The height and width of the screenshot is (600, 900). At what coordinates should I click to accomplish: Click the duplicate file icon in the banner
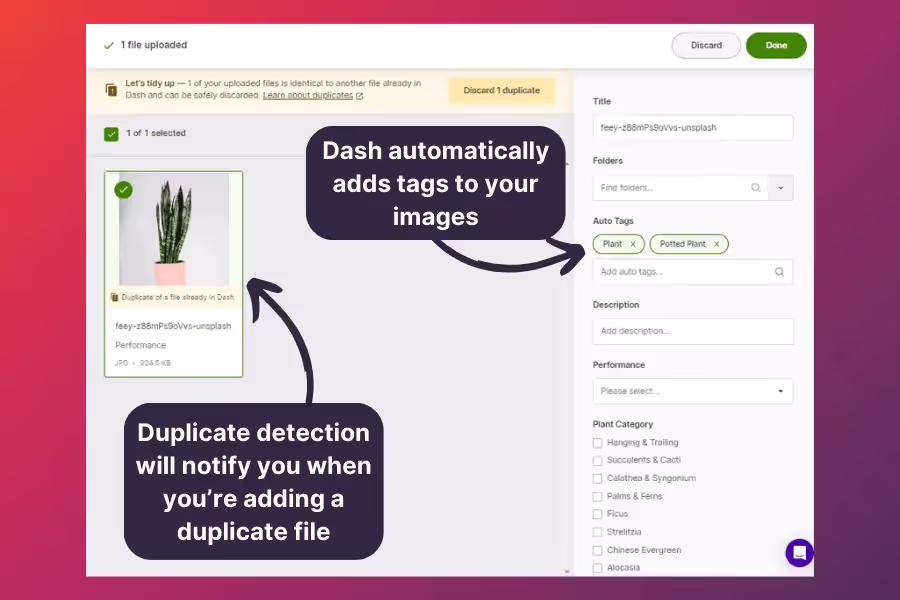tap(111, 90)
